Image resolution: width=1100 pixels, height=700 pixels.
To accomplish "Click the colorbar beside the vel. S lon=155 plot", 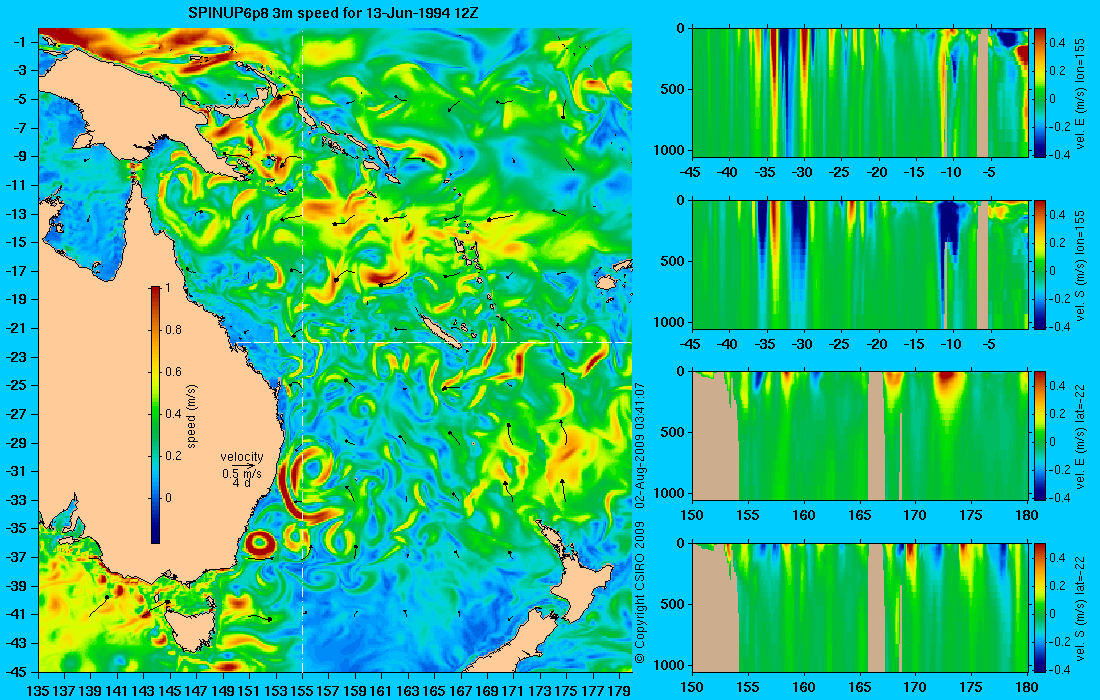I will click(x=1040, y=264).
